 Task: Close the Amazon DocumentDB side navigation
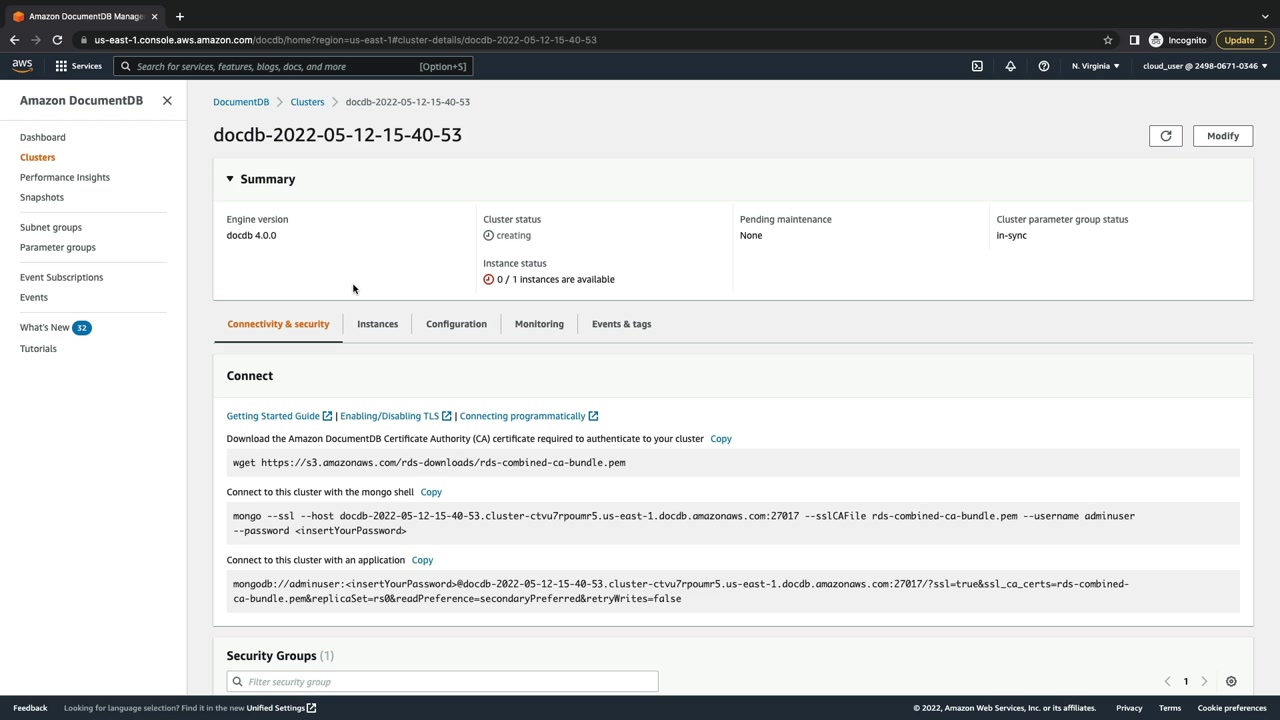[x=167, y=101]
